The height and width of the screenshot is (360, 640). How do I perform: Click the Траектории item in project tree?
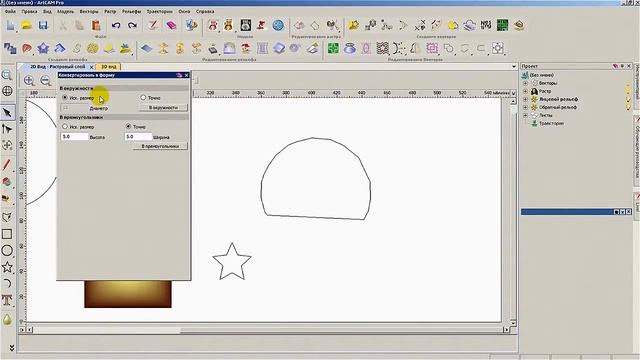pos(551,123)
